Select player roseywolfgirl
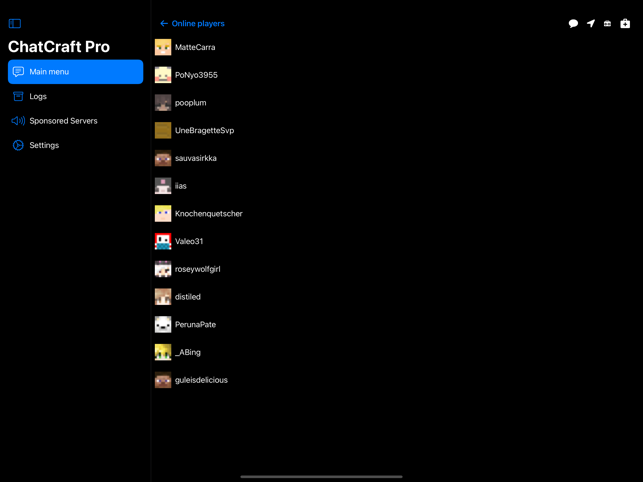 tap(197, 269)
